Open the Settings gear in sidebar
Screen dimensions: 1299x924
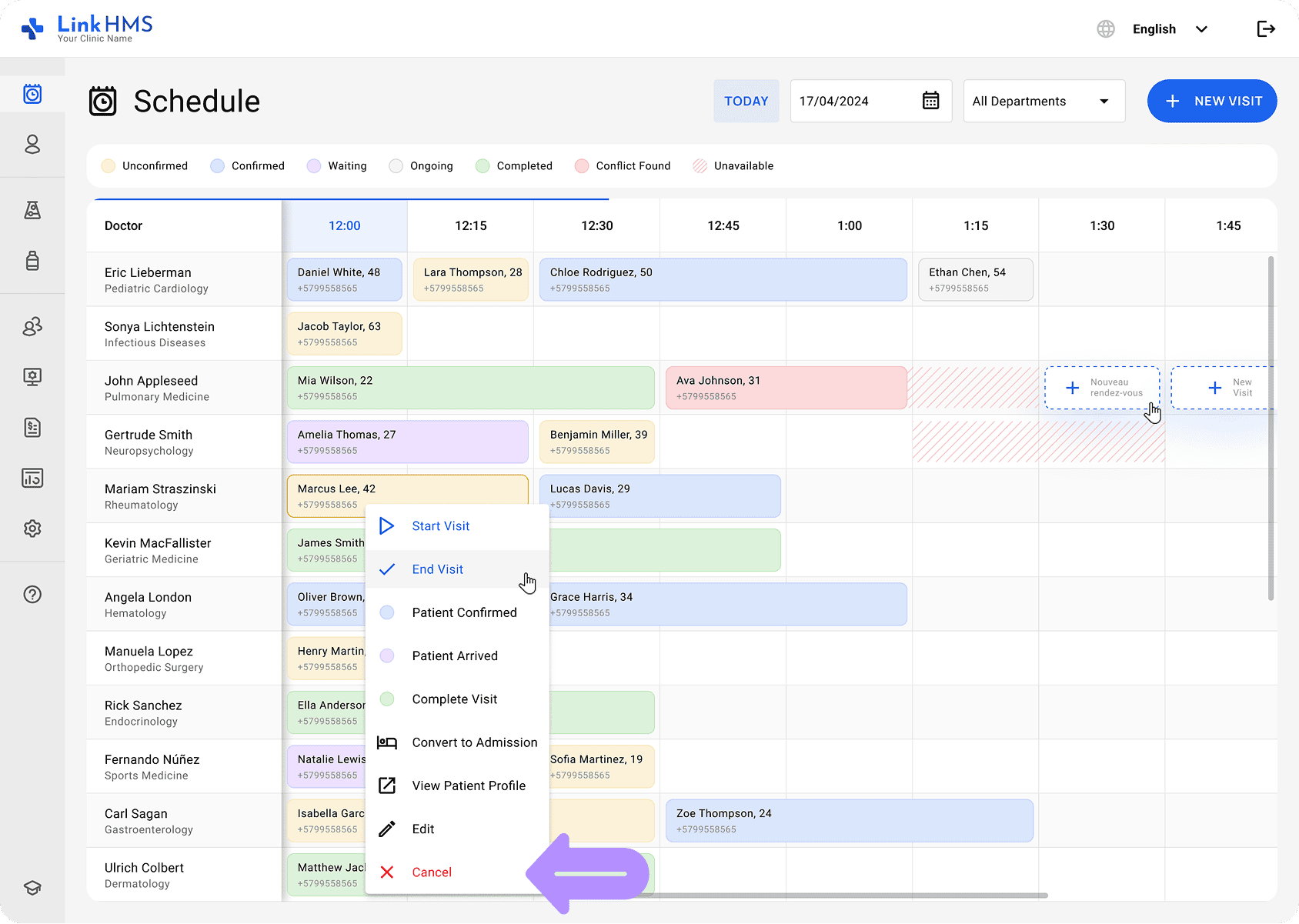pos(32,529)
